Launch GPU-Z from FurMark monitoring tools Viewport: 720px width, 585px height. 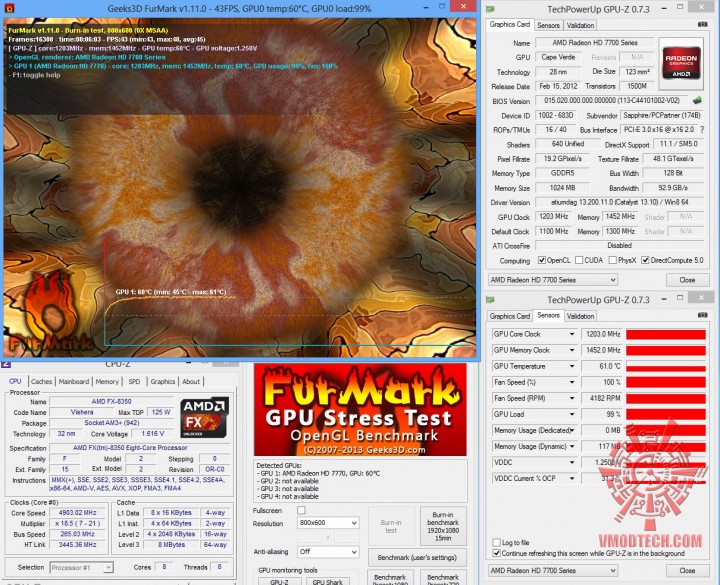279,581
